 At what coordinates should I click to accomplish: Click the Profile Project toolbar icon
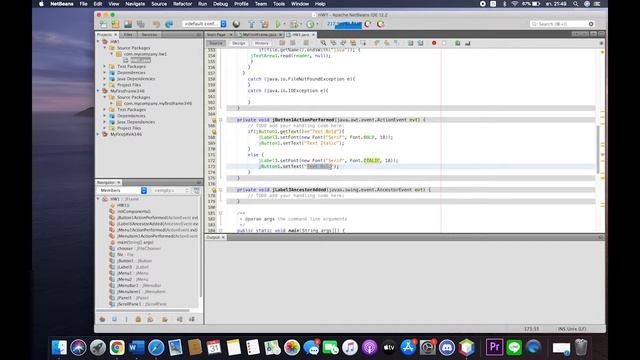(x=311, y=24)
